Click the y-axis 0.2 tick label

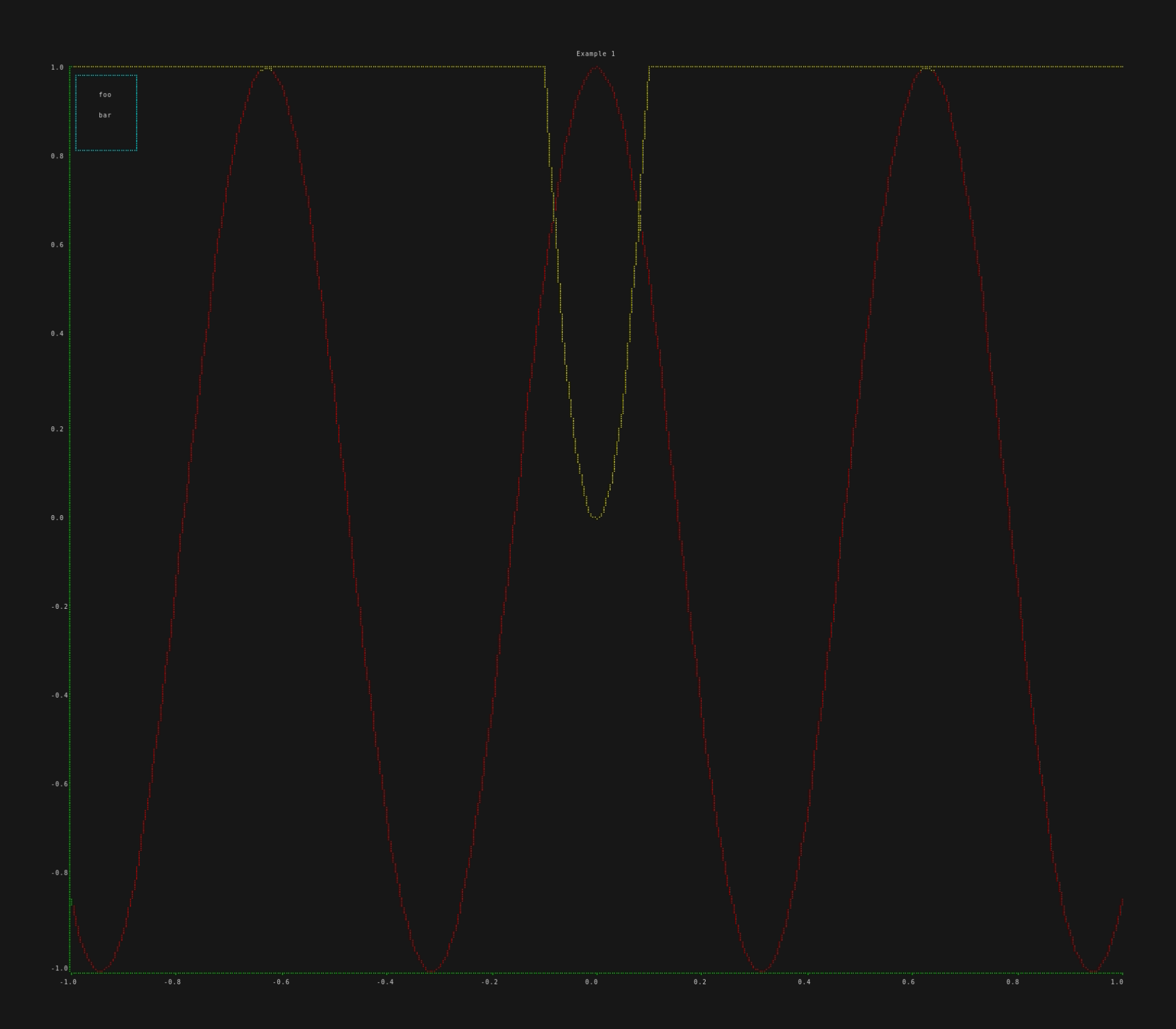pos(57,429)
